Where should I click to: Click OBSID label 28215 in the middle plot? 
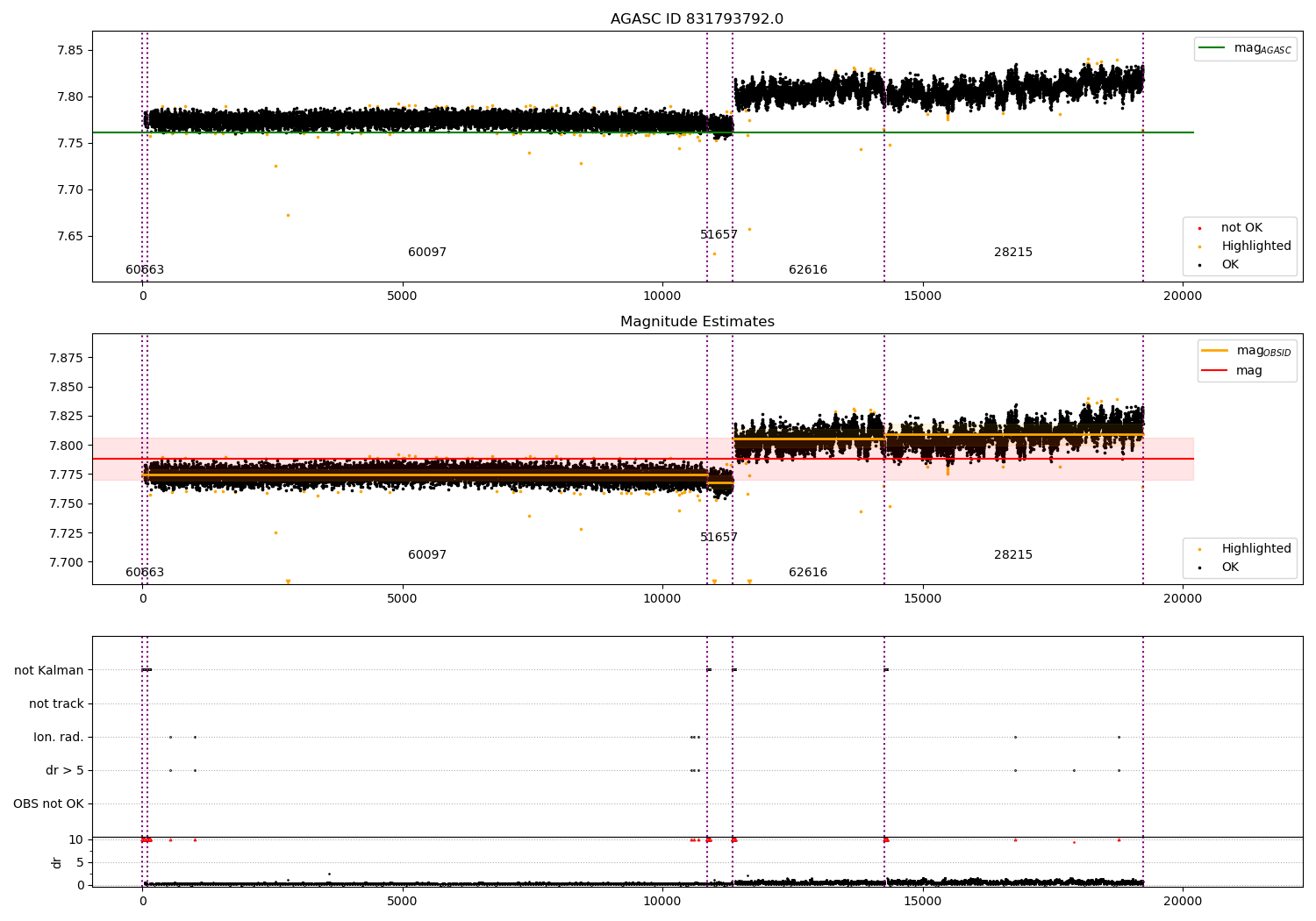[1012, 555]
